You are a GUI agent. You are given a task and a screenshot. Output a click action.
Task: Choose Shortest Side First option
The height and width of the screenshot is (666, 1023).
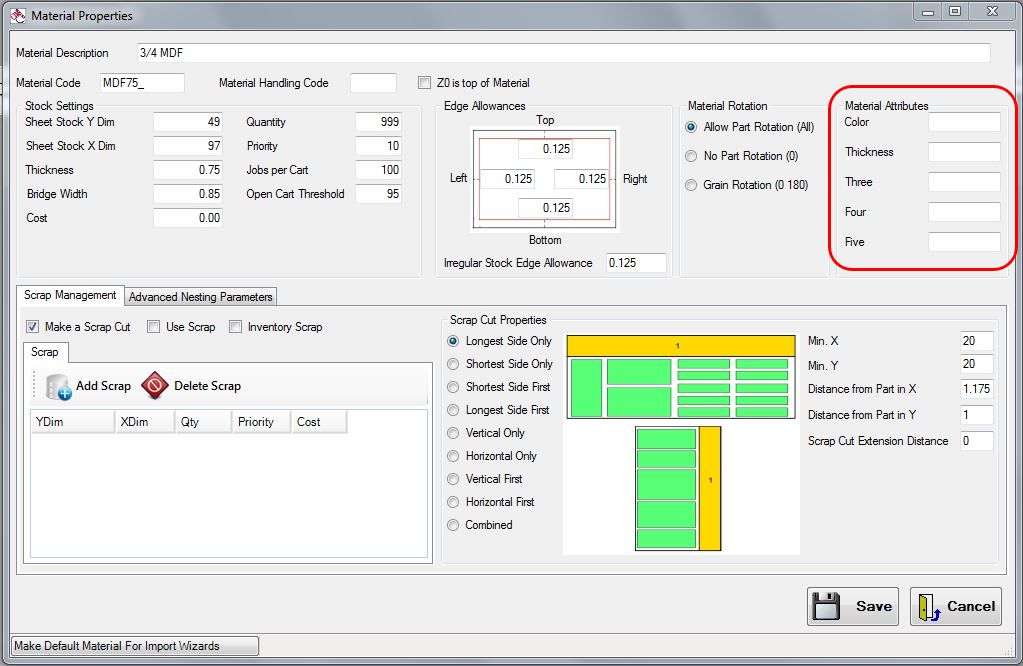click(x=453, y=387)
